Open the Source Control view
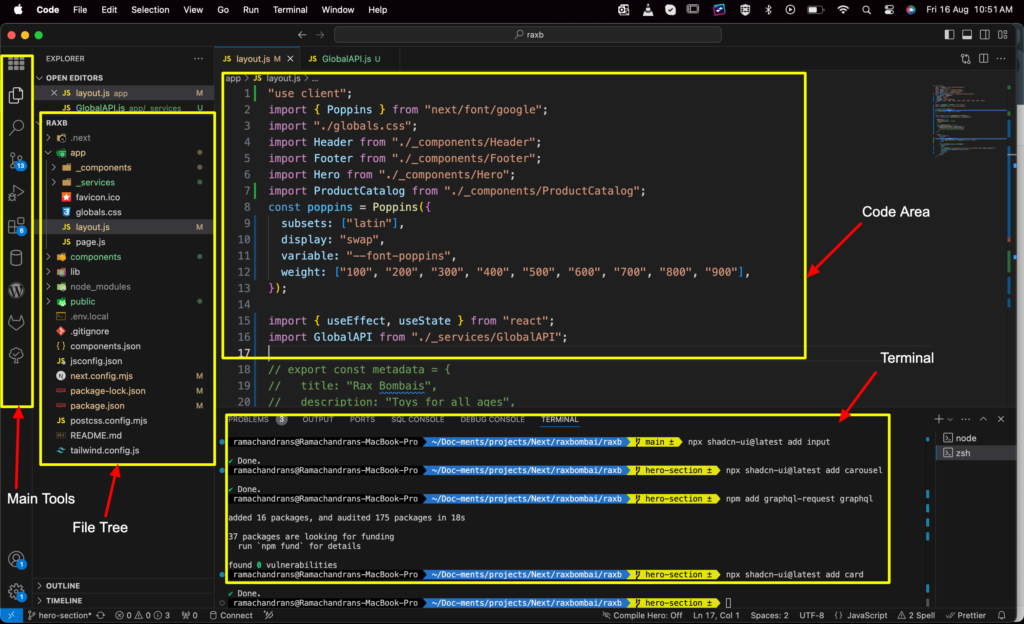 pos(16,160)
